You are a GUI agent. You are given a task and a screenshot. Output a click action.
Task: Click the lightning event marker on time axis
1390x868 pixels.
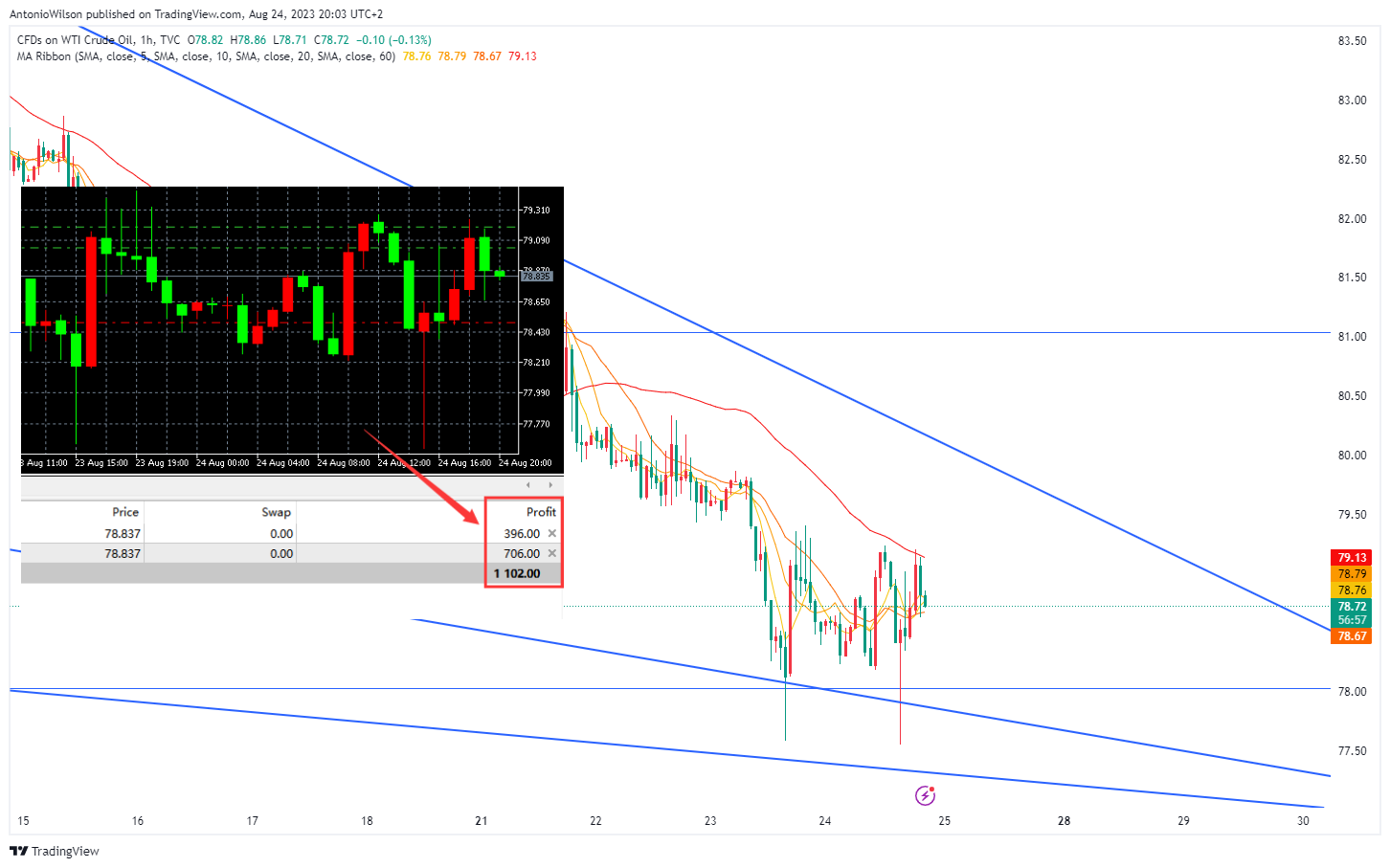click(x=925, y=795)
